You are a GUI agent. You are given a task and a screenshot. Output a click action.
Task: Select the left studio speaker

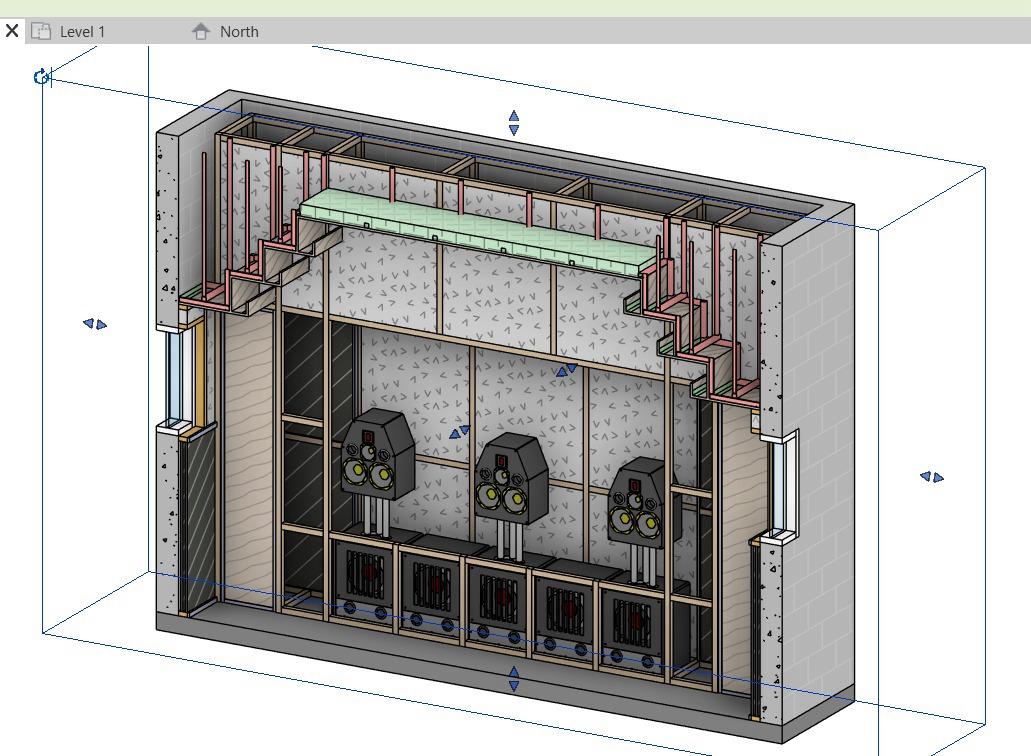[377, 455]
